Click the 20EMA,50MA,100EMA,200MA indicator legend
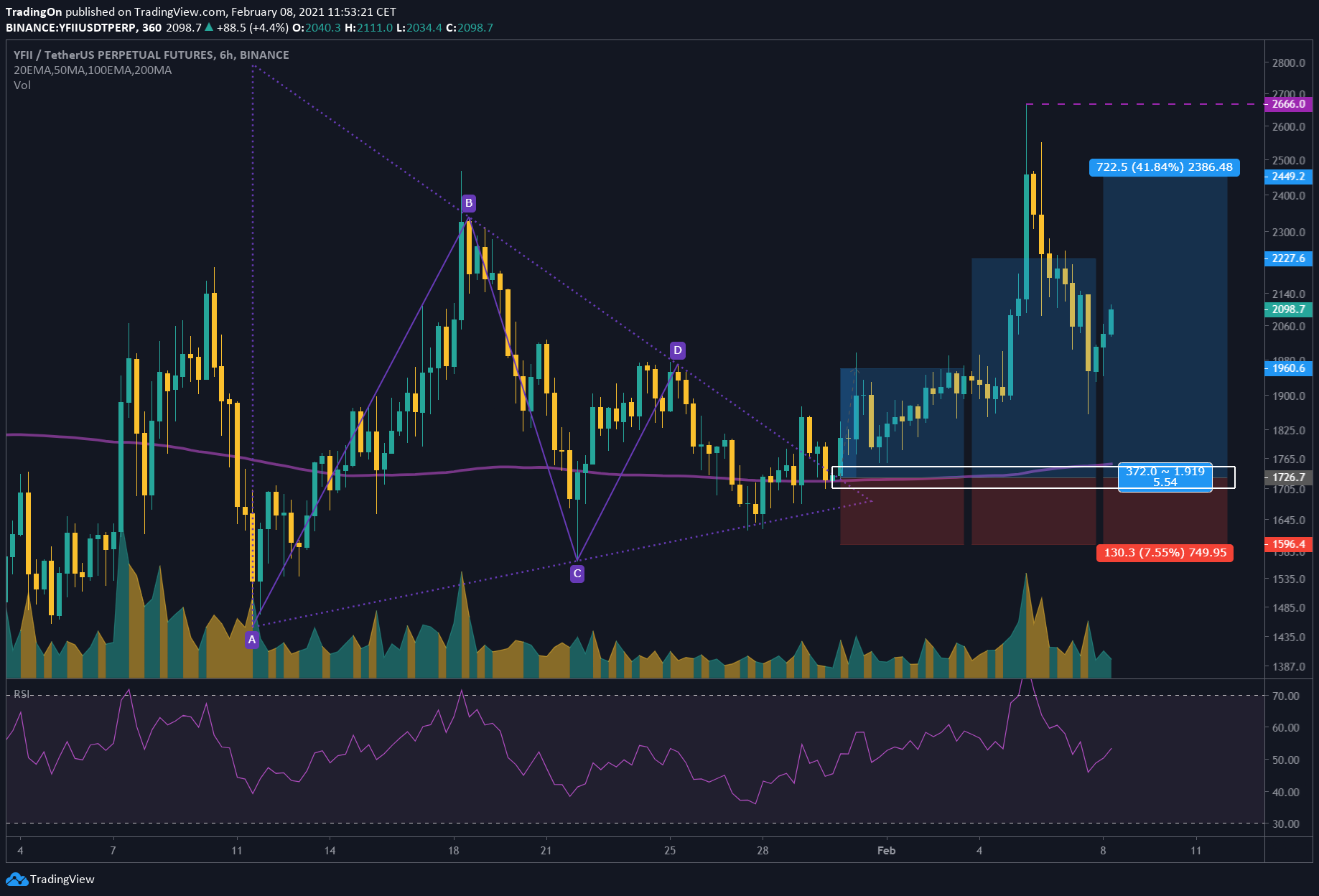The width and height of the screenshot is (1319, 896). [x=93, y=70]
